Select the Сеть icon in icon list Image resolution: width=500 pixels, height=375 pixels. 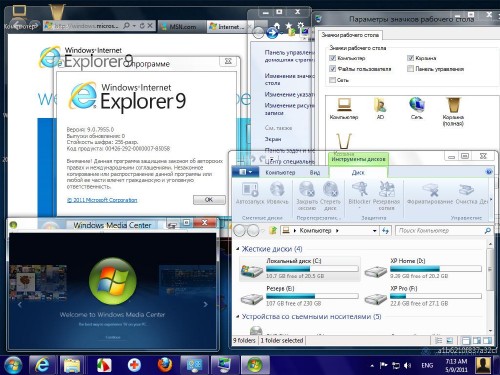point(417,109)
